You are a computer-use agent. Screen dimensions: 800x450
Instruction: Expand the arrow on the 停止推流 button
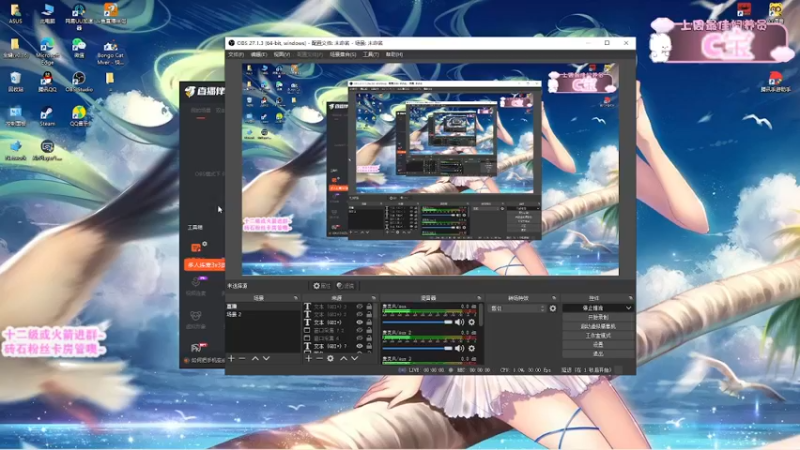(629, 308)
